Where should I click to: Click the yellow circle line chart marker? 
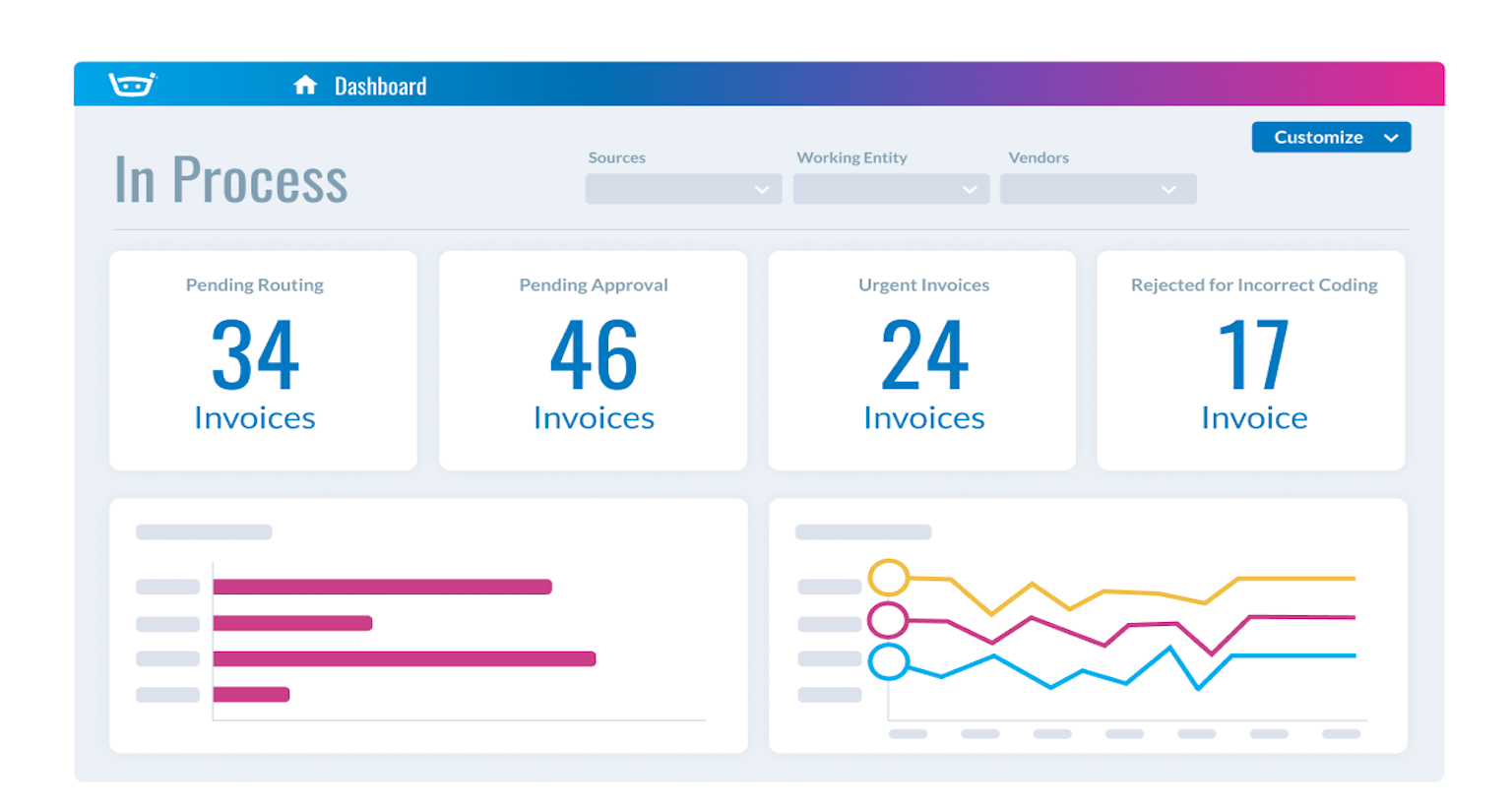pyautogui.click(x=888, y=578)
